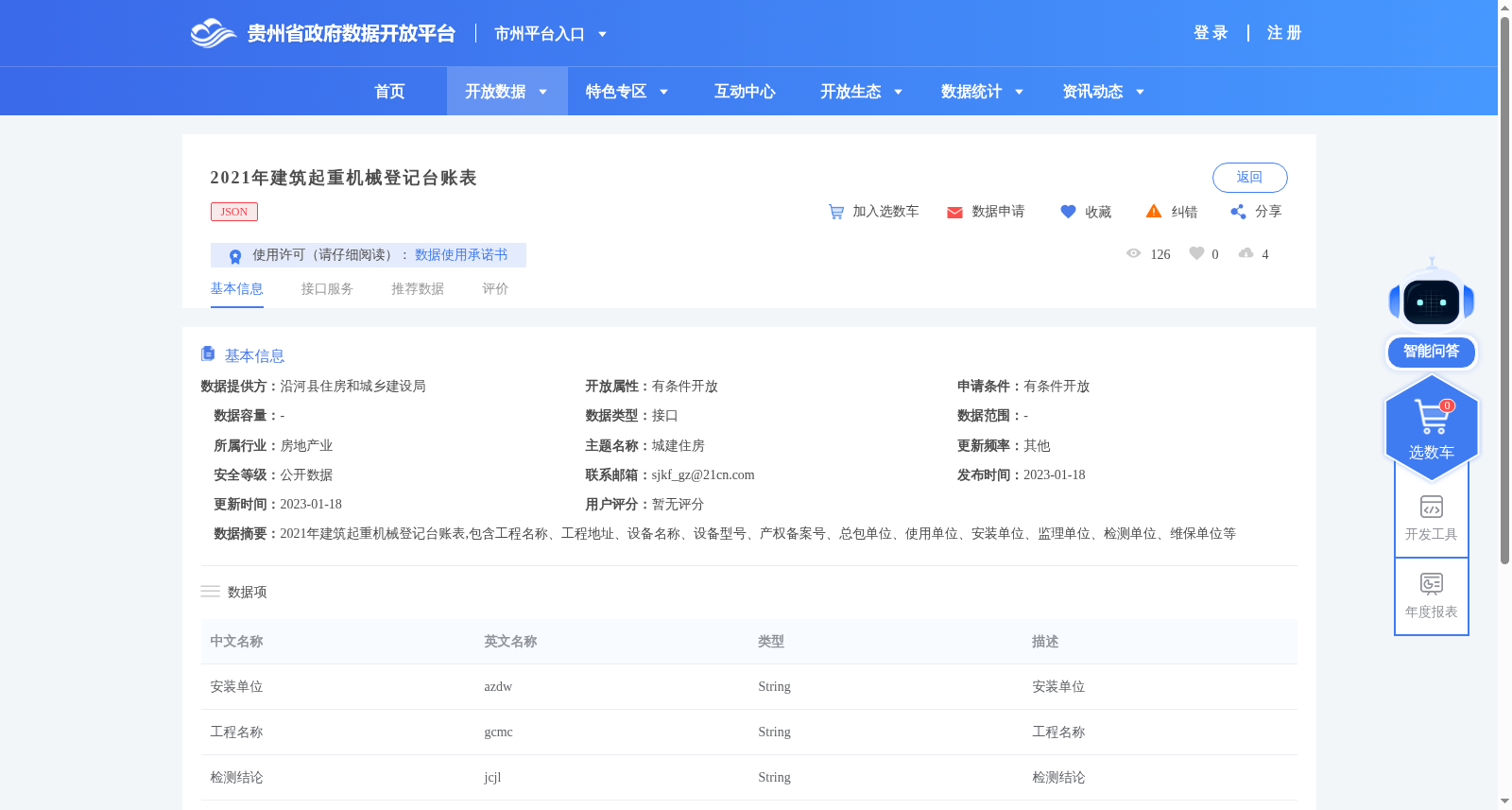Click the JSON format tag
The height and width of the screenshot is (810, 1512).
pos(234,212)
